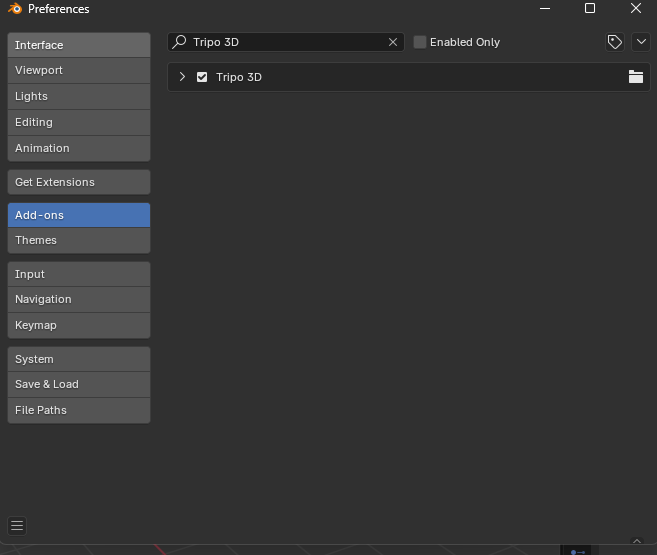Click the add-on search field
Viewport: 657px width, 555px height.
[x=286, y=42]
